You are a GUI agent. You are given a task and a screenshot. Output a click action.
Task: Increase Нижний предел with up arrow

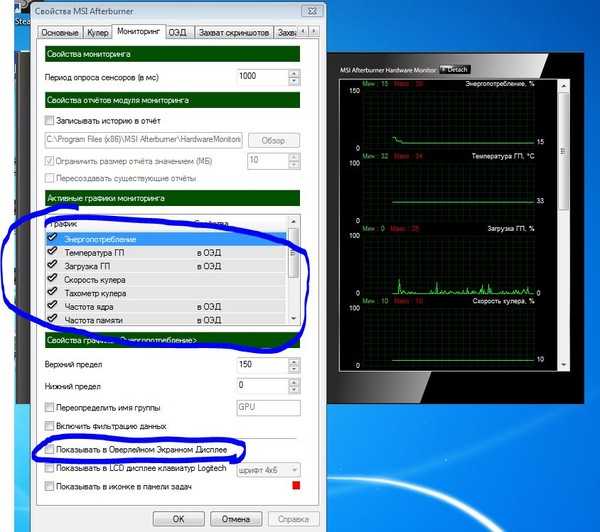pyautogui.click(x=294, y=382)
